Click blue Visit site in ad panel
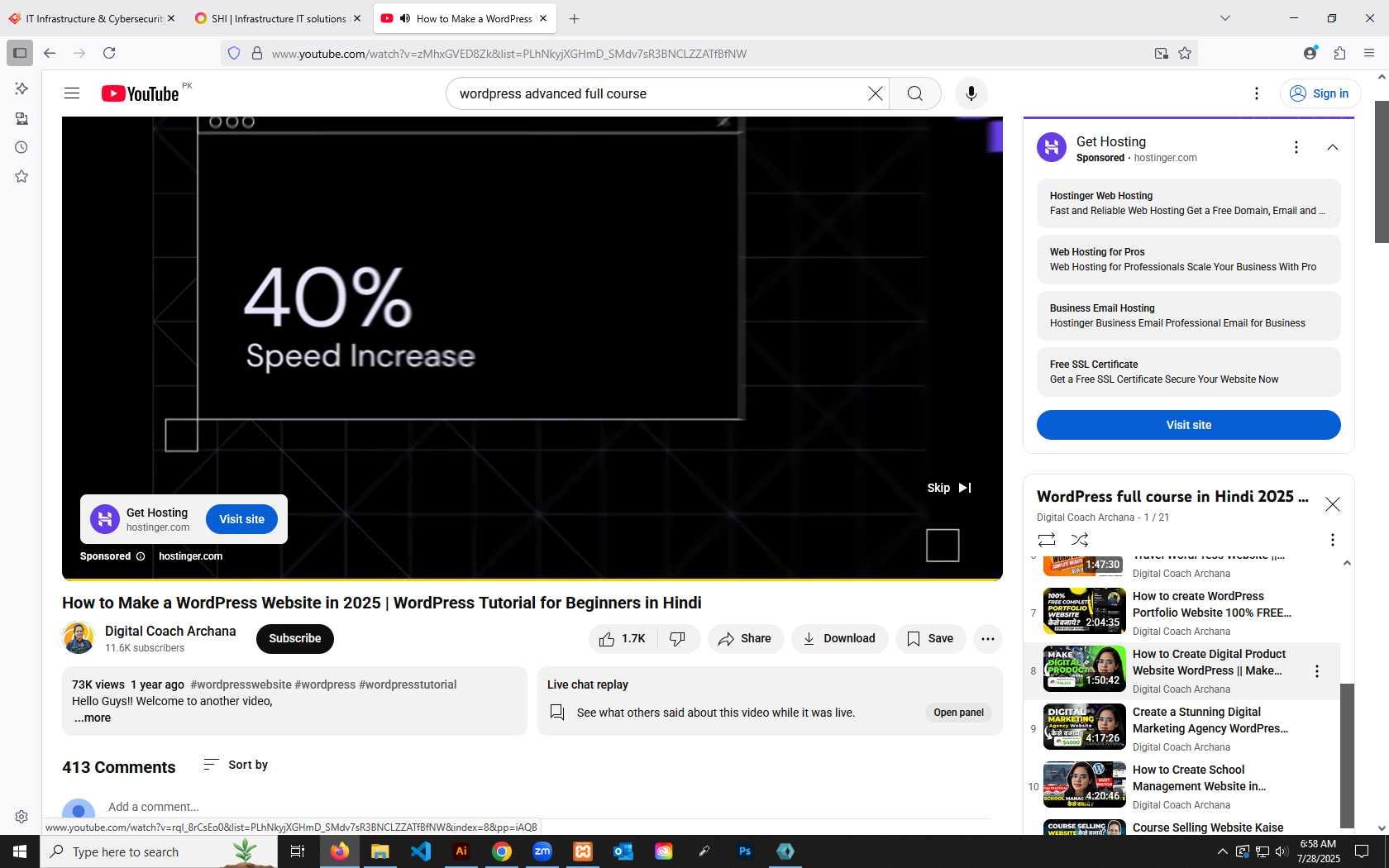Screen dimensions: 1389x868 (1189, 425)
